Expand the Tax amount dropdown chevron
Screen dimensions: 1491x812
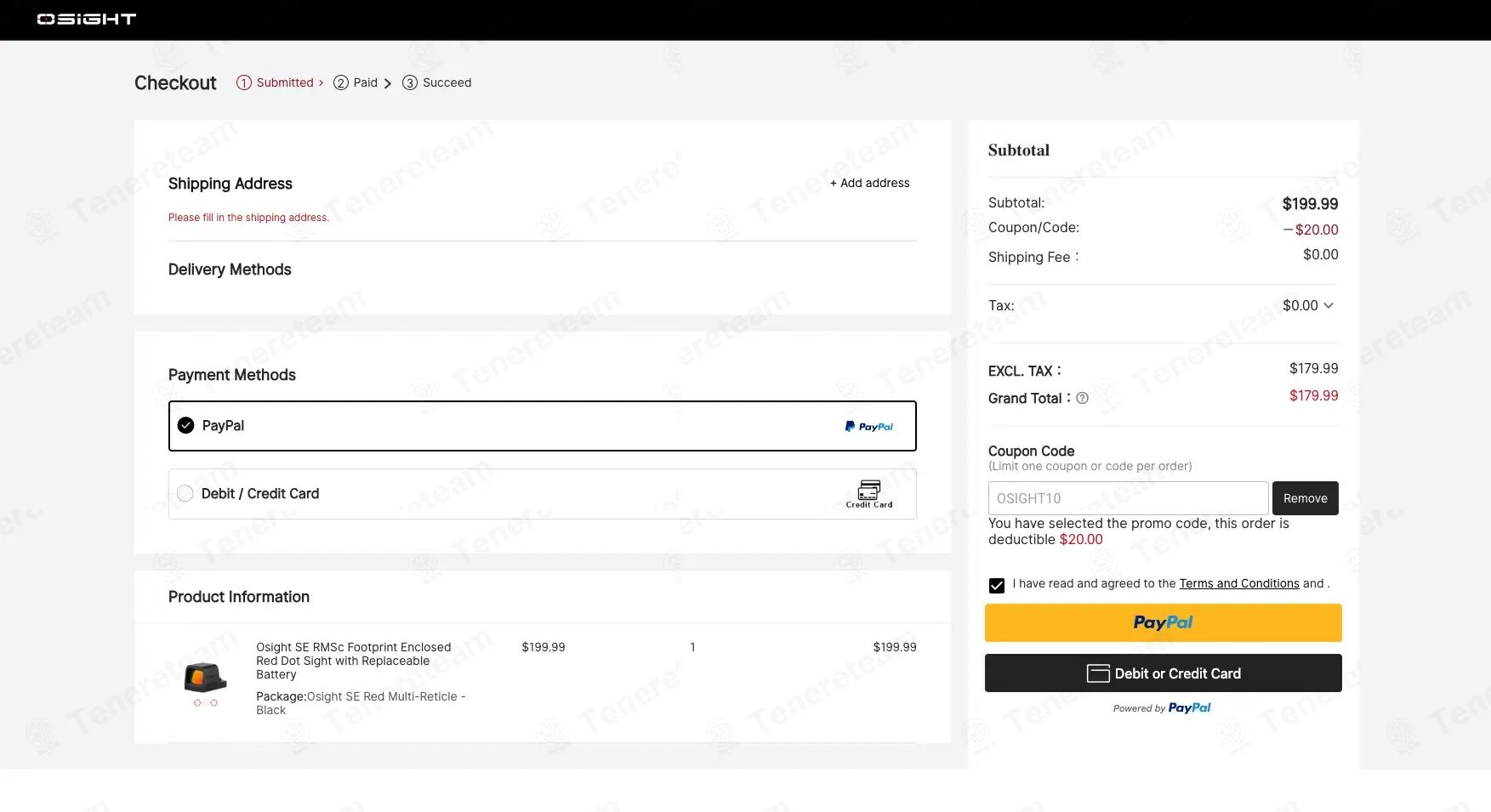(1329, 305)
